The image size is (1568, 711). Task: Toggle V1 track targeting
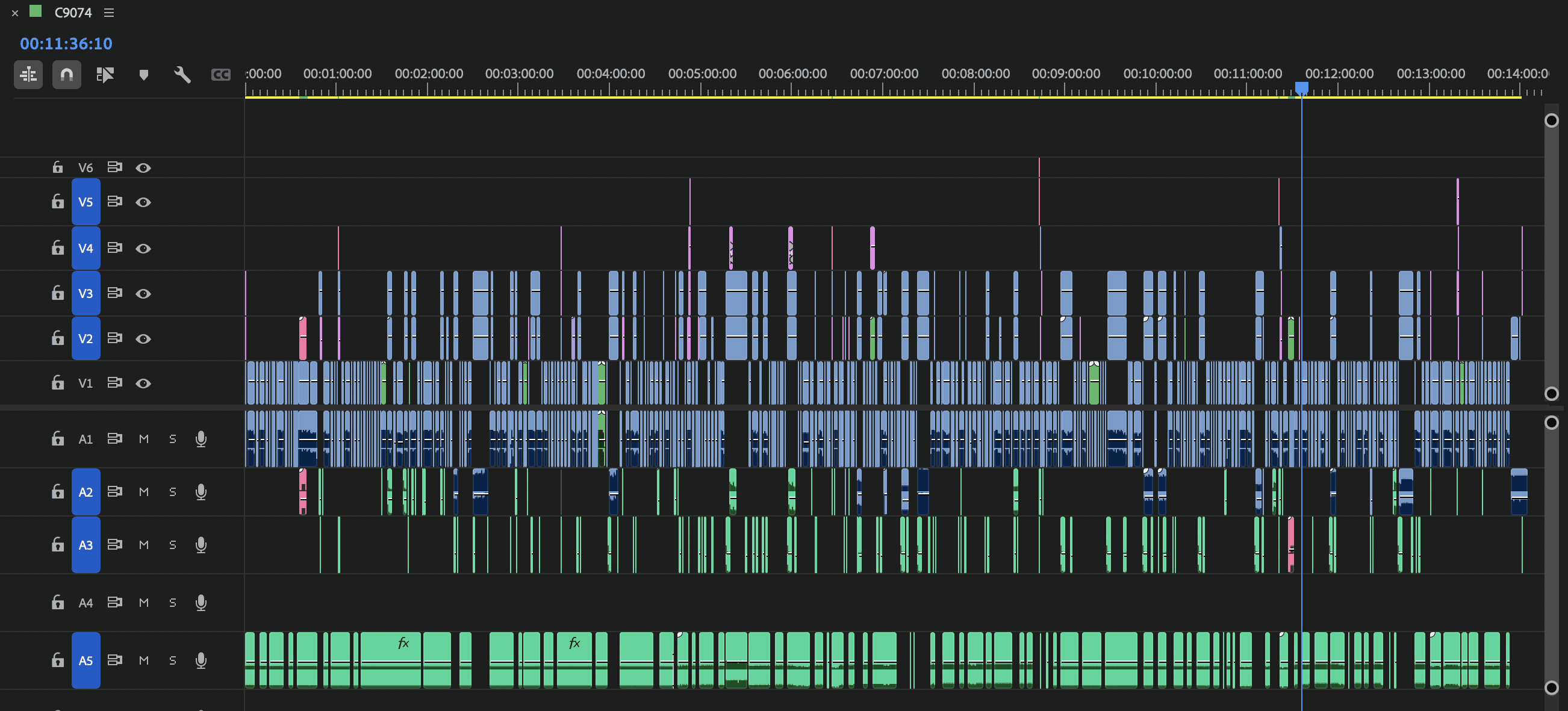pyautogui.click(x=86, y=383)
